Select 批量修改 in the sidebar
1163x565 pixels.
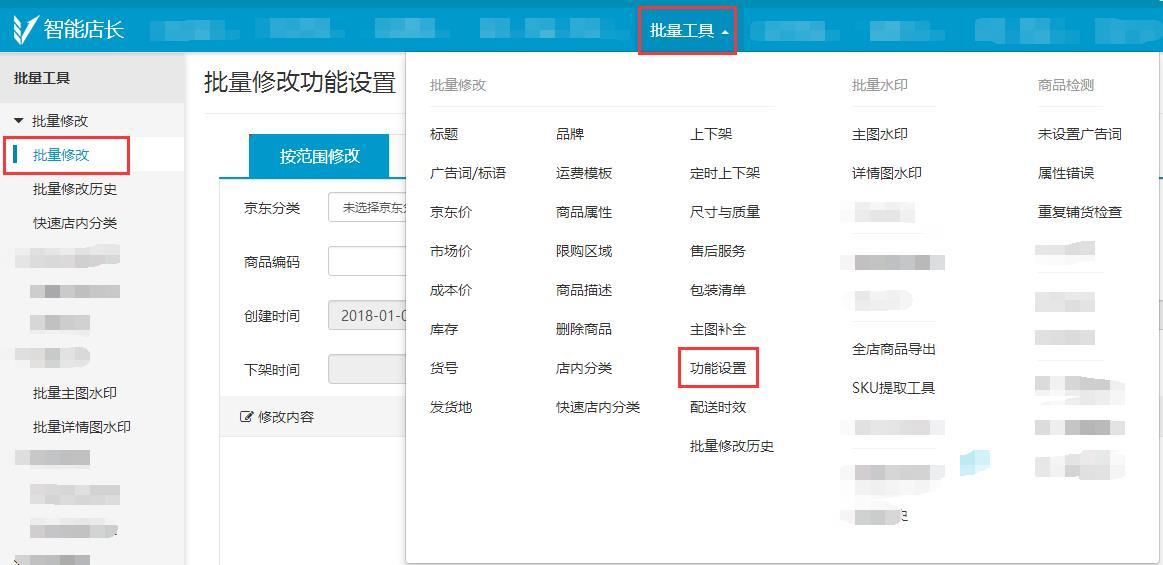click(62, 155)
